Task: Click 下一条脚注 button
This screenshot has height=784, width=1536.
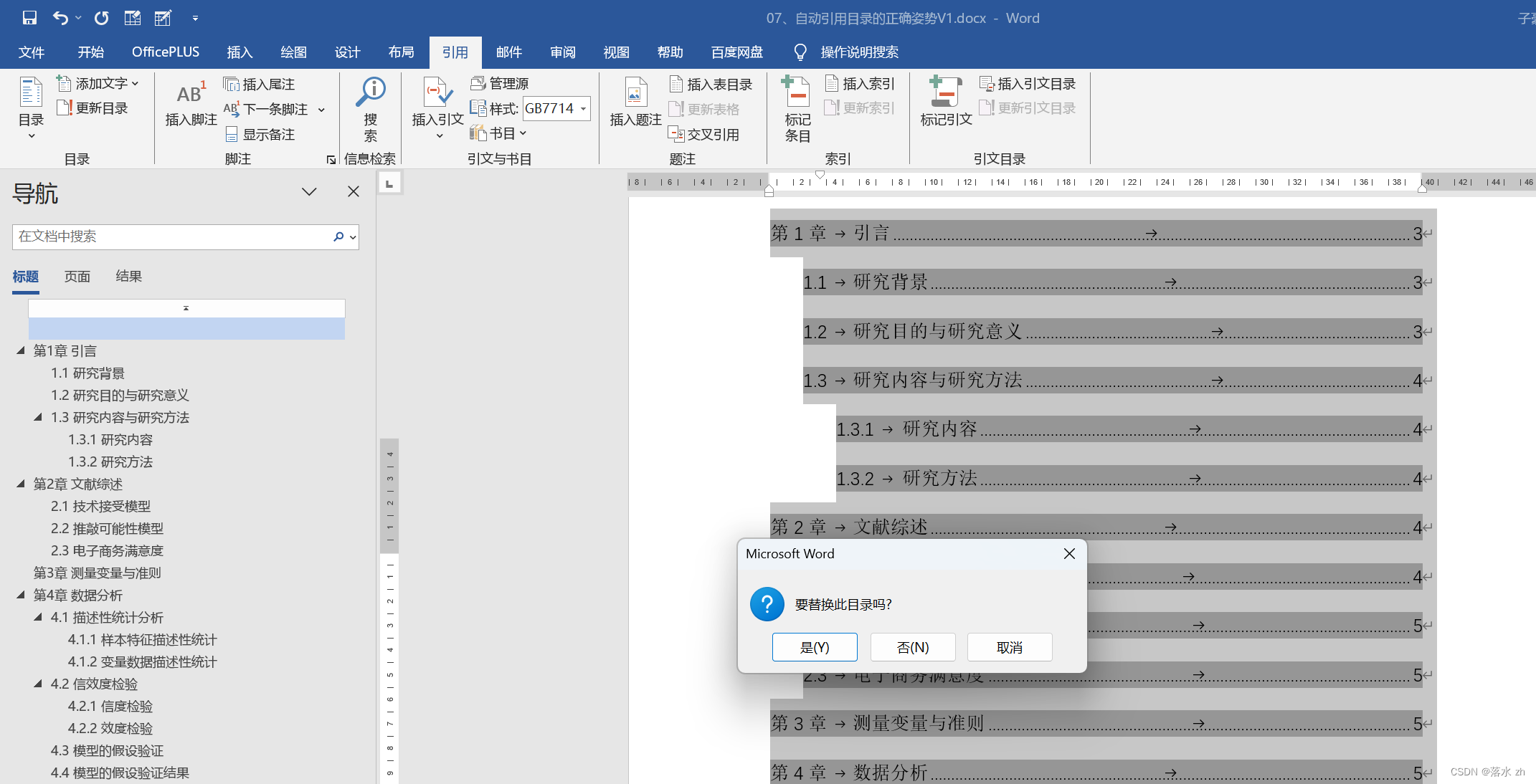Action: 266,109
